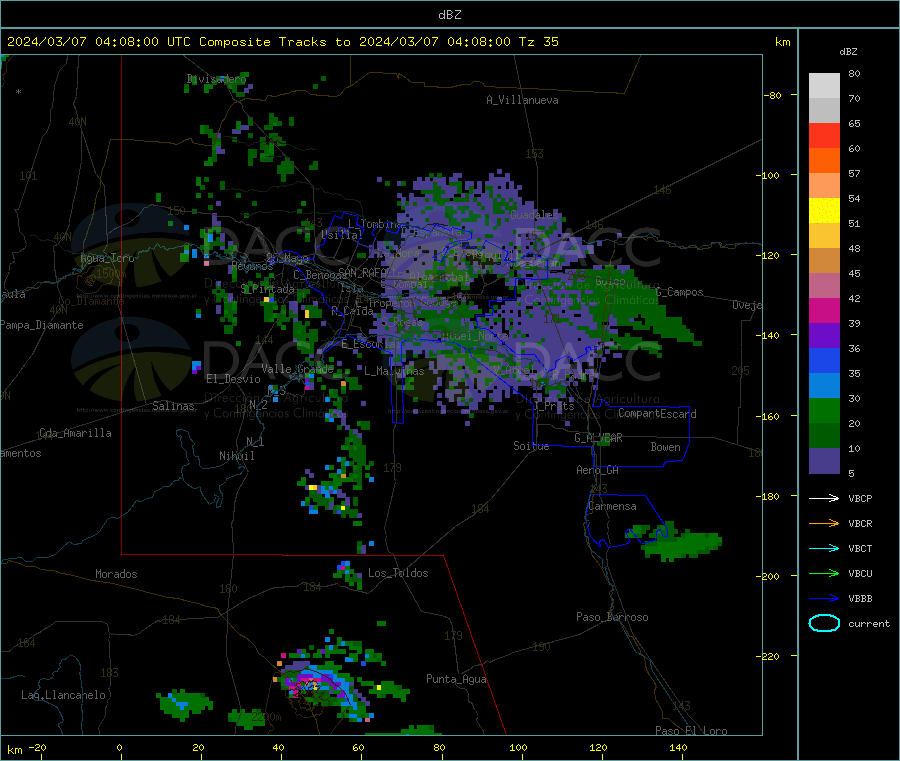The height and width of the screenshot is (761, 900).
Task: Click the Pampa_Diamante map label
Action: [42, 325]
